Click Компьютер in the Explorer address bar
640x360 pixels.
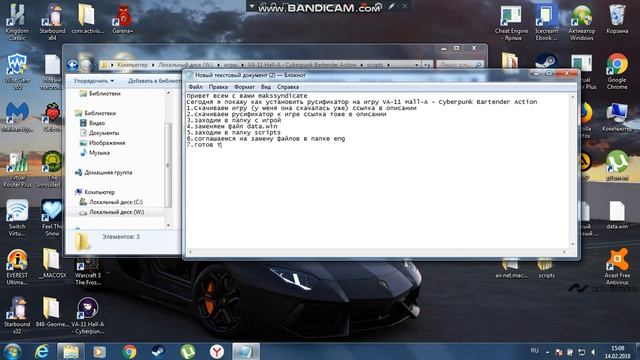[x=132, y=65]
